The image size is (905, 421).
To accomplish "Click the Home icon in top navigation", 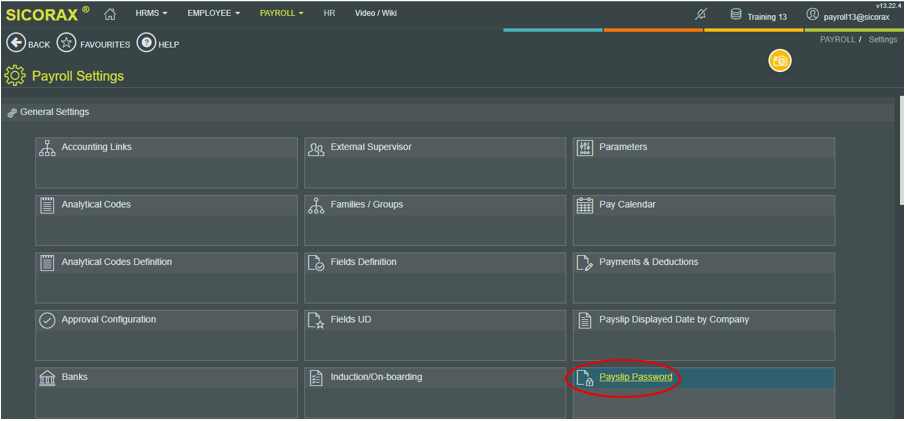I will click(110, 14).
